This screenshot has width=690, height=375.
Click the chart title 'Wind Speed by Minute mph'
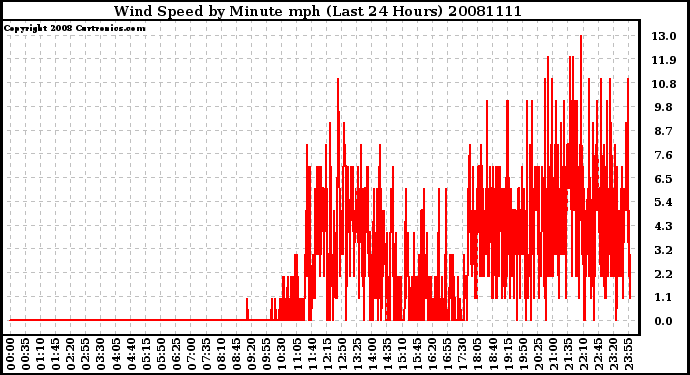217,11
